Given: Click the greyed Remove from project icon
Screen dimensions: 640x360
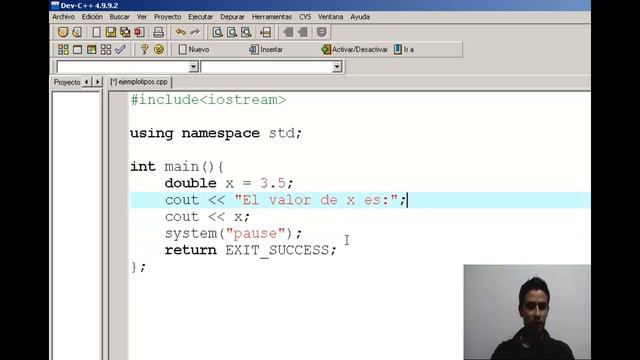Looking at the screenshot, I should (302, 32).
